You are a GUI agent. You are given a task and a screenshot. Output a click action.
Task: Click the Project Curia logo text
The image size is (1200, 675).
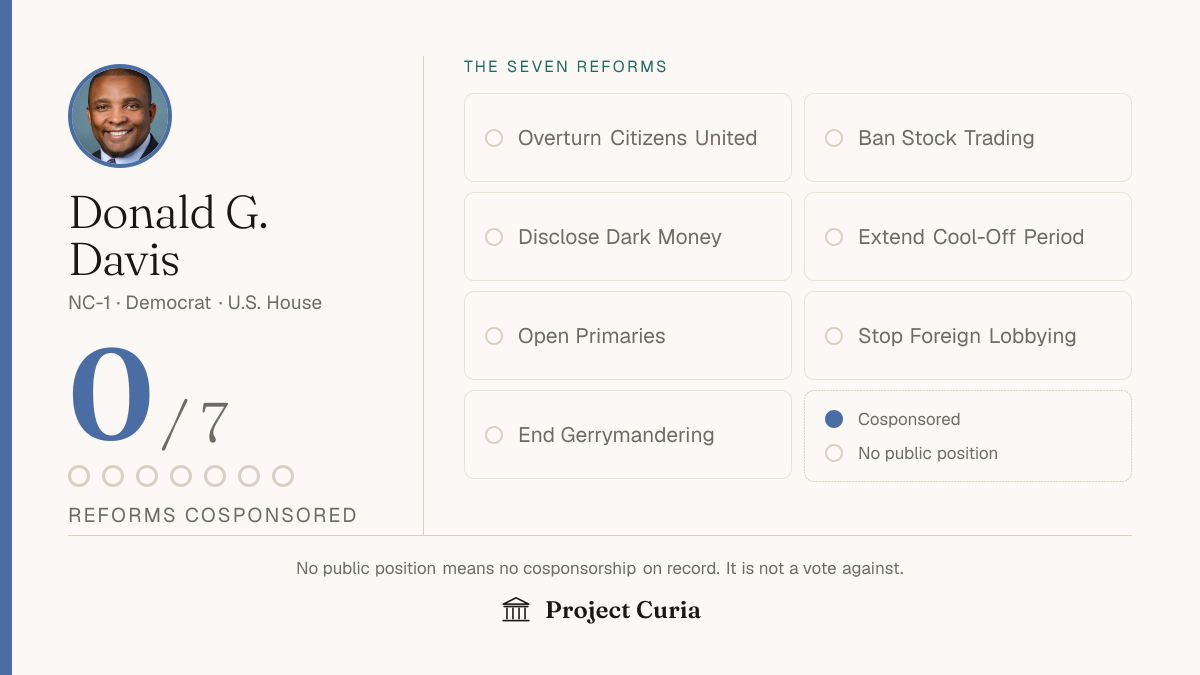coord(623,610)
